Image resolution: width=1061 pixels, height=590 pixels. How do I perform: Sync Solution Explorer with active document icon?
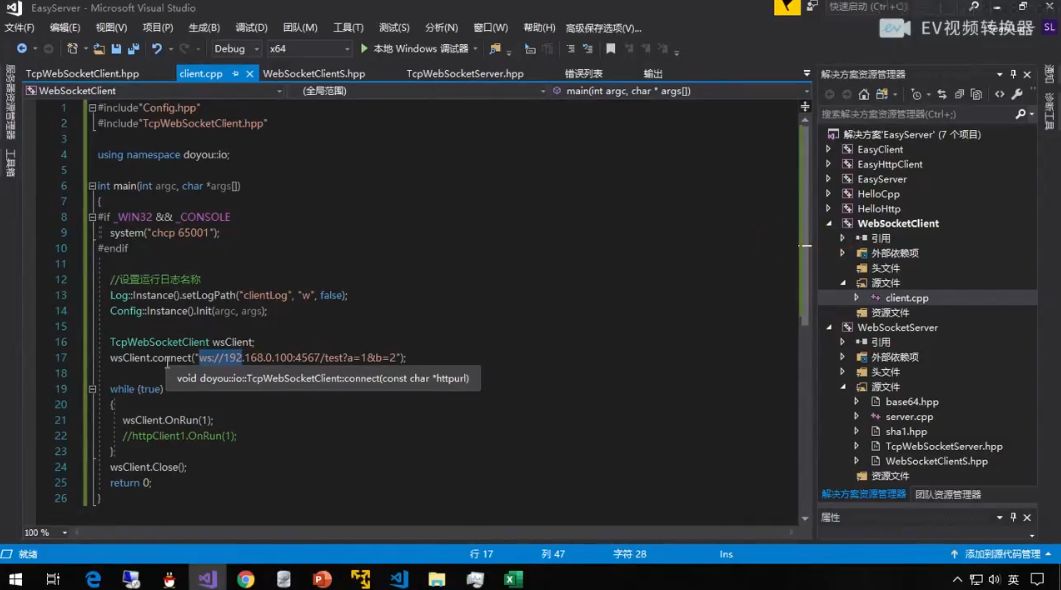(942, 95)
